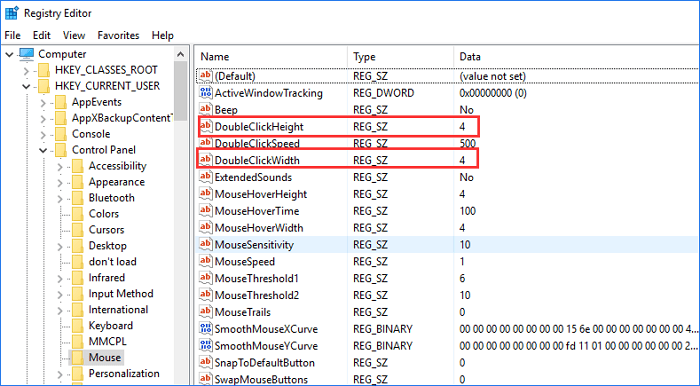
Task: Click the ActiveWindowTracking data 0x00000000 (0)
Action: point(493,93)
